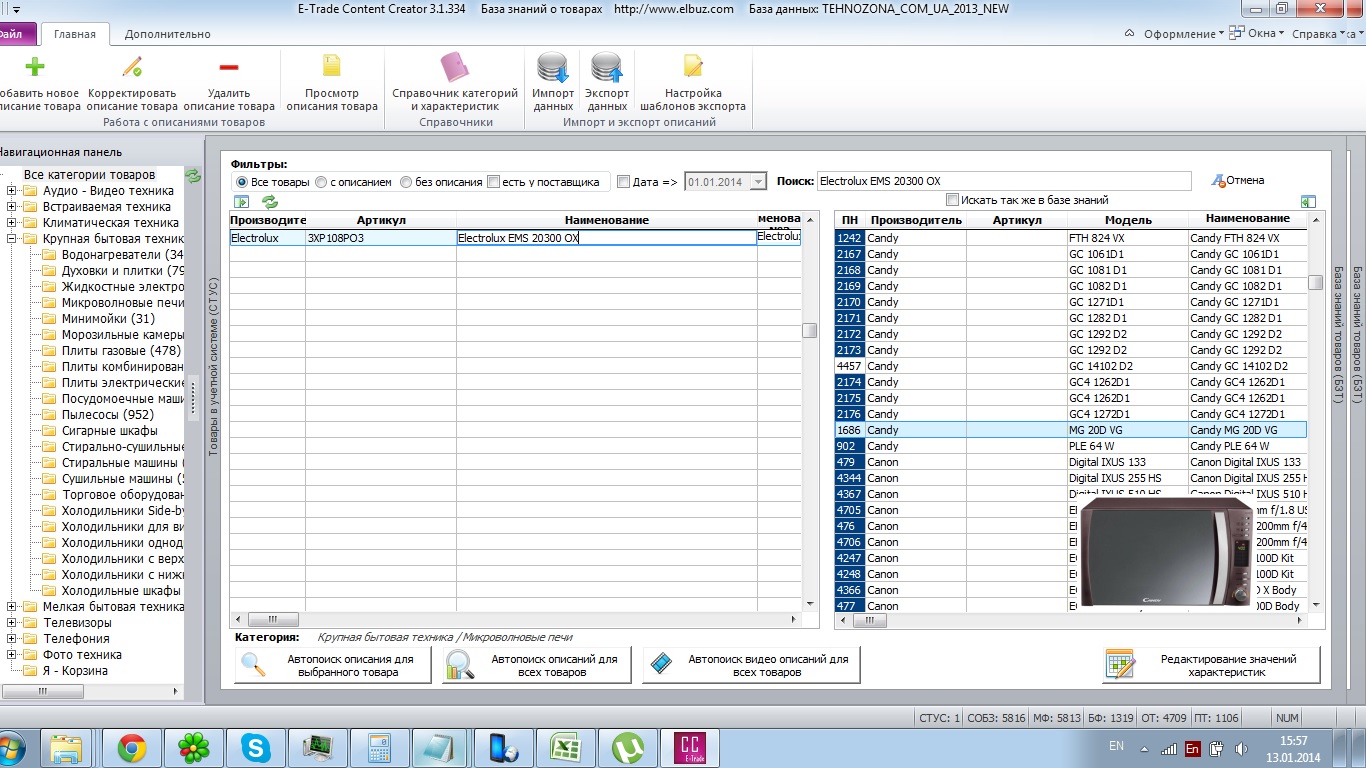Expand Телефония tree node

[12, 639]
